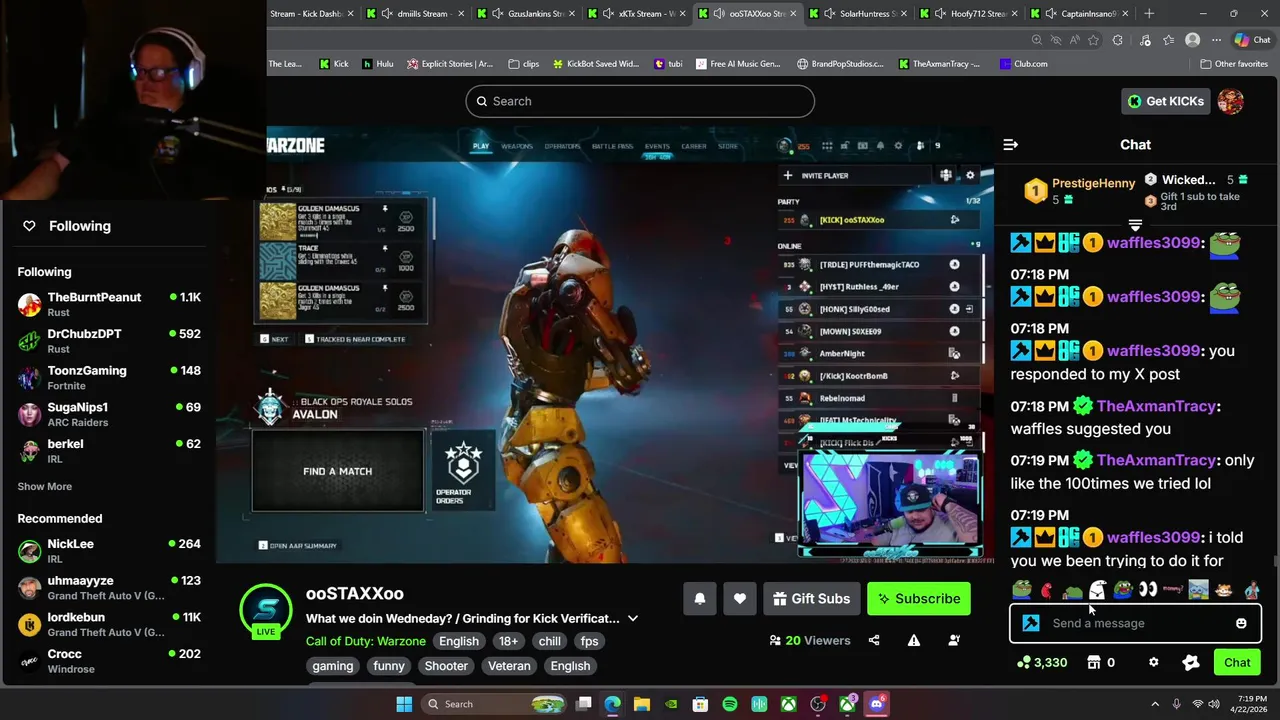
Task: Open the tubi bookmark in favorites bar
Action: pos(668,63)
